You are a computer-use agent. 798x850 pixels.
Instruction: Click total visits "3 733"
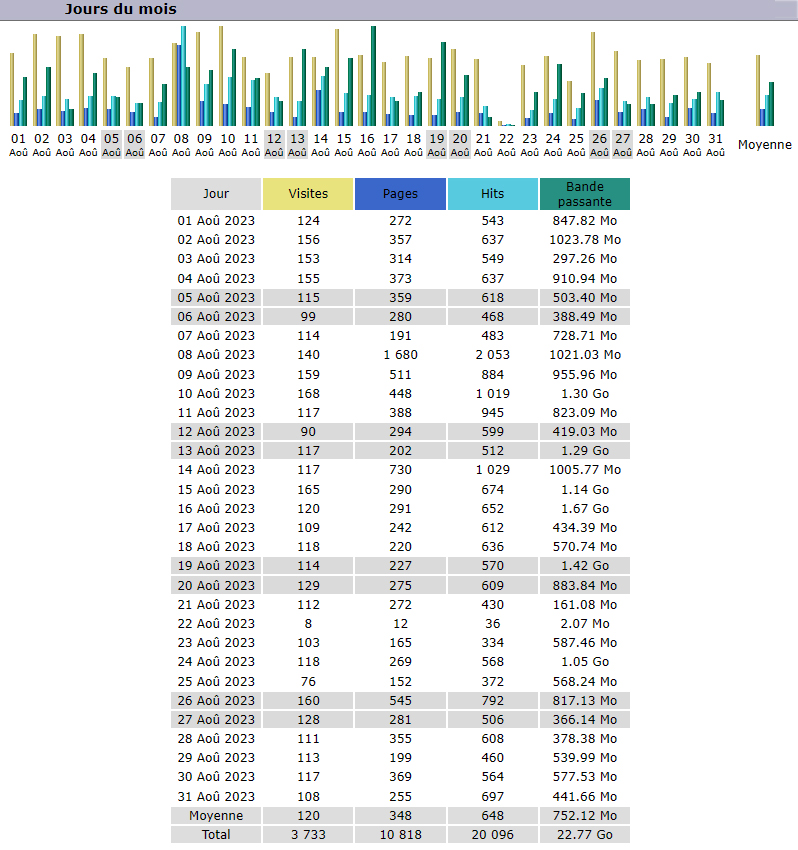tap(308, 834)
